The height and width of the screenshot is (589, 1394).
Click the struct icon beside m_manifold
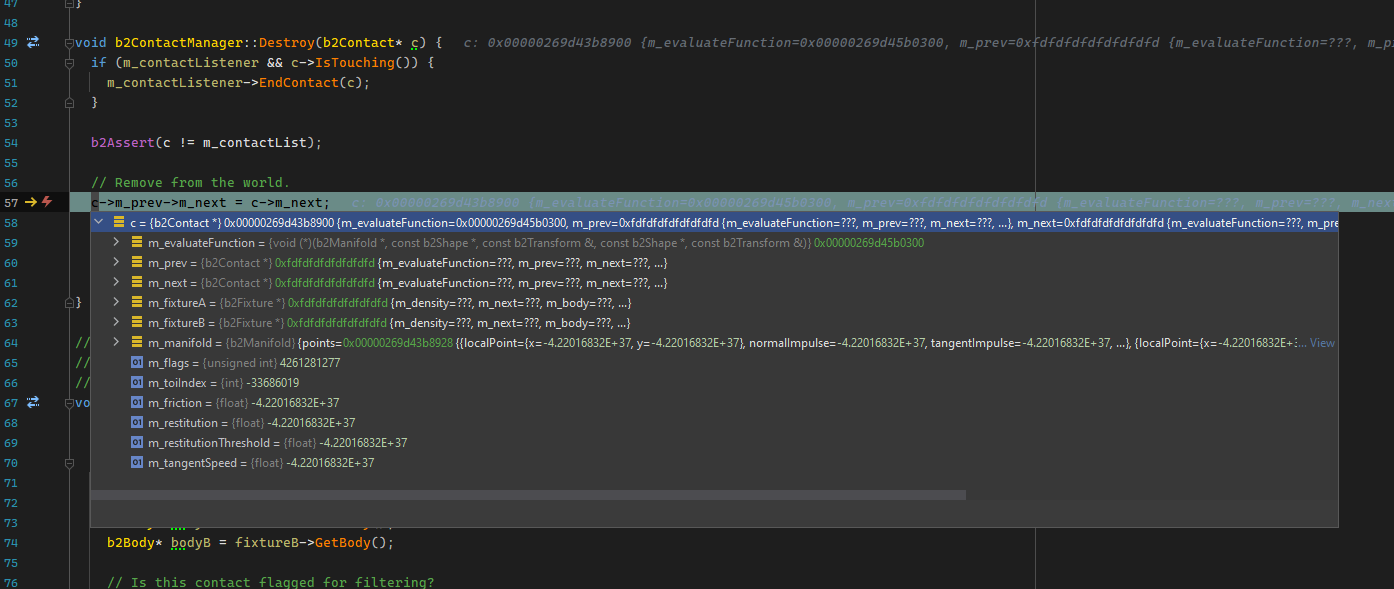[x=137, y=342]
